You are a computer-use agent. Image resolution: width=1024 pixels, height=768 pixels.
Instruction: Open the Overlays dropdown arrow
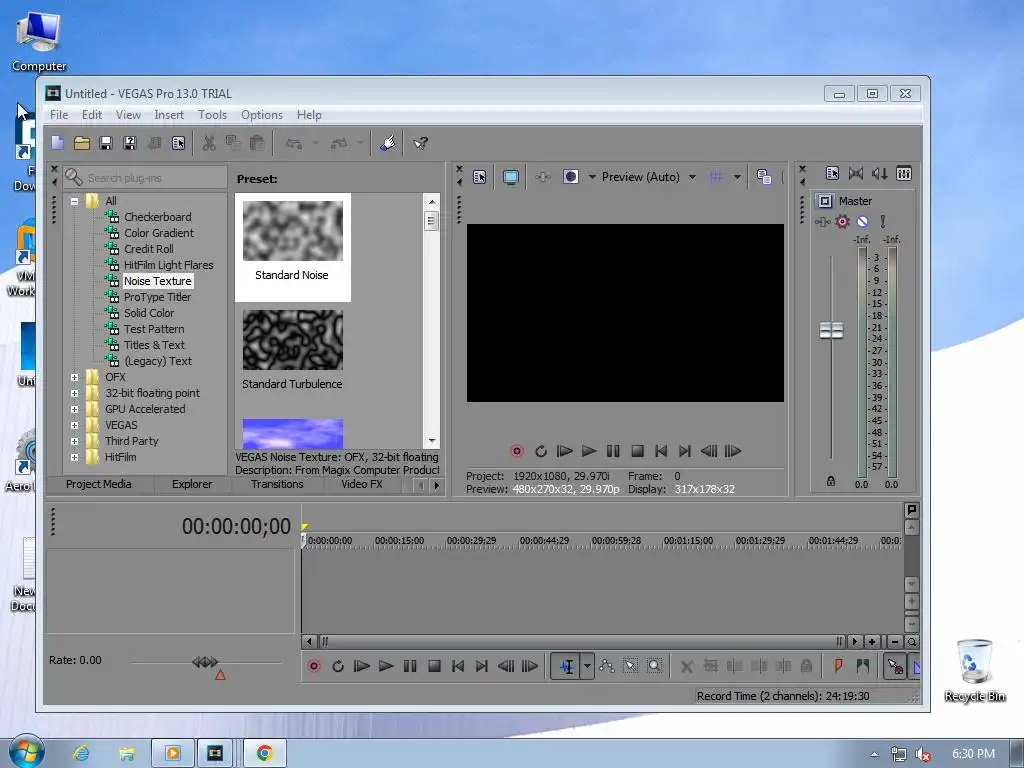point(737,177)
